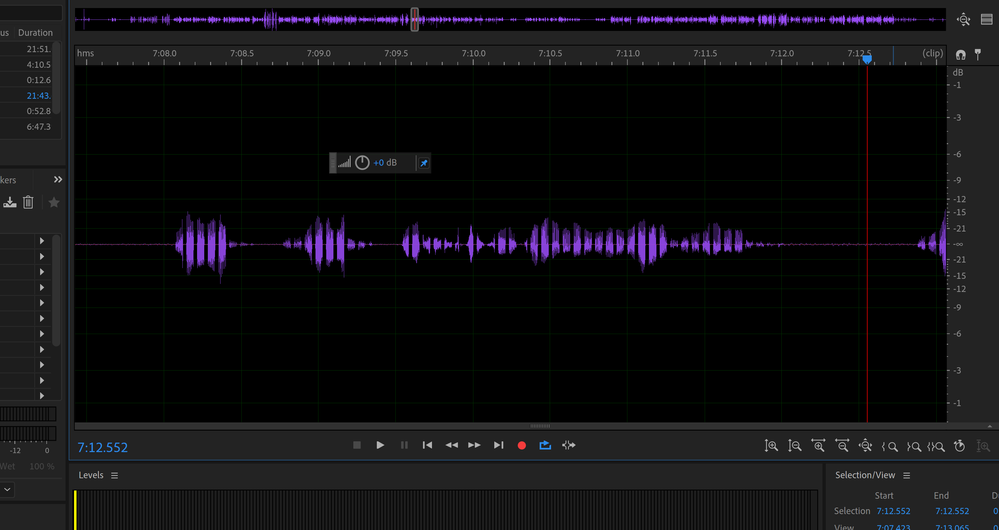Toggle the HUD pin button
The image size is (999, 530).
pos(424,163)
